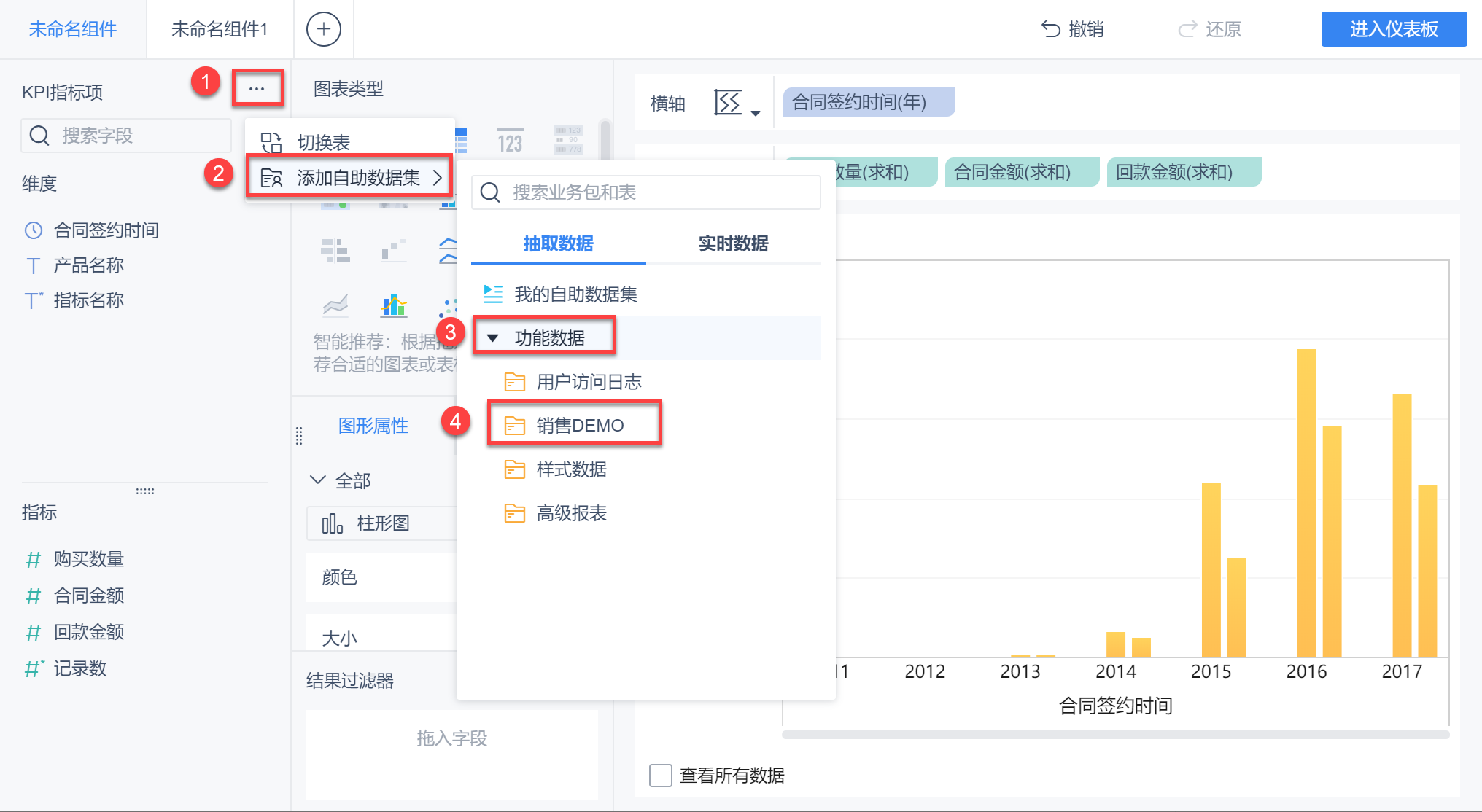Click the horizontal scrollbar under the chart
This screenshot has width=1482, height=812.
1114,735
